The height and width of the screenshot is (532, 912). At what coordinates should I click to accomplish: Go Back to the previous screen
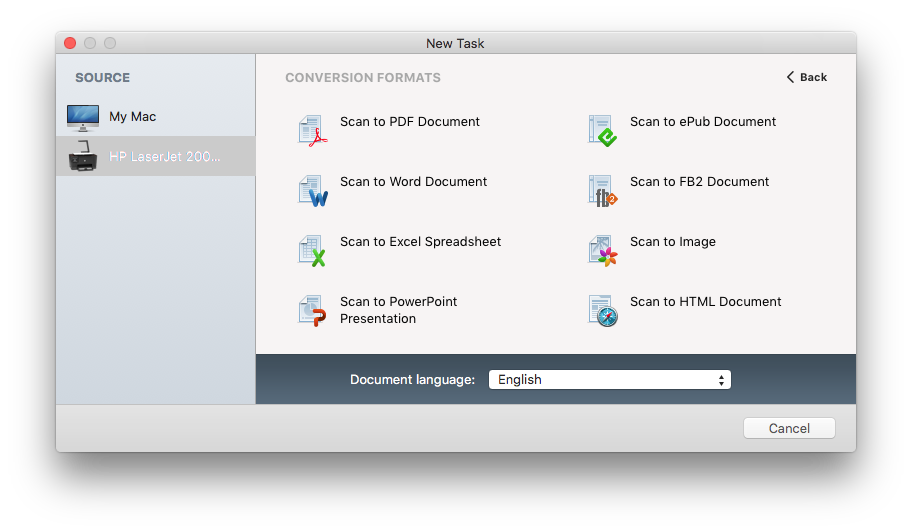[806, 77]
